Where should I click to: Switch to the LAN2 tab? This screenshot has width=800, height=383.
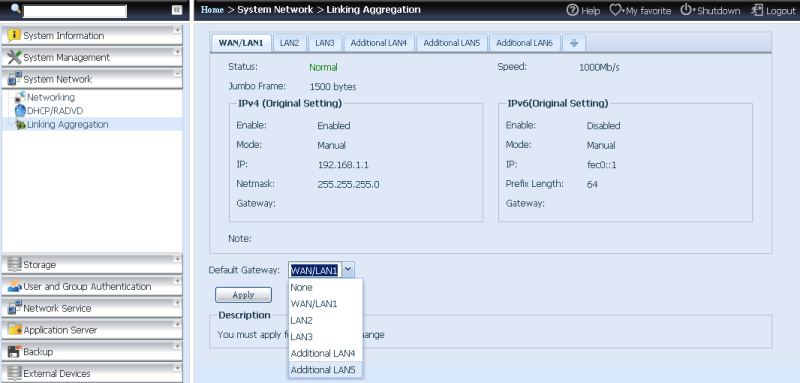(x=289, y=43)
